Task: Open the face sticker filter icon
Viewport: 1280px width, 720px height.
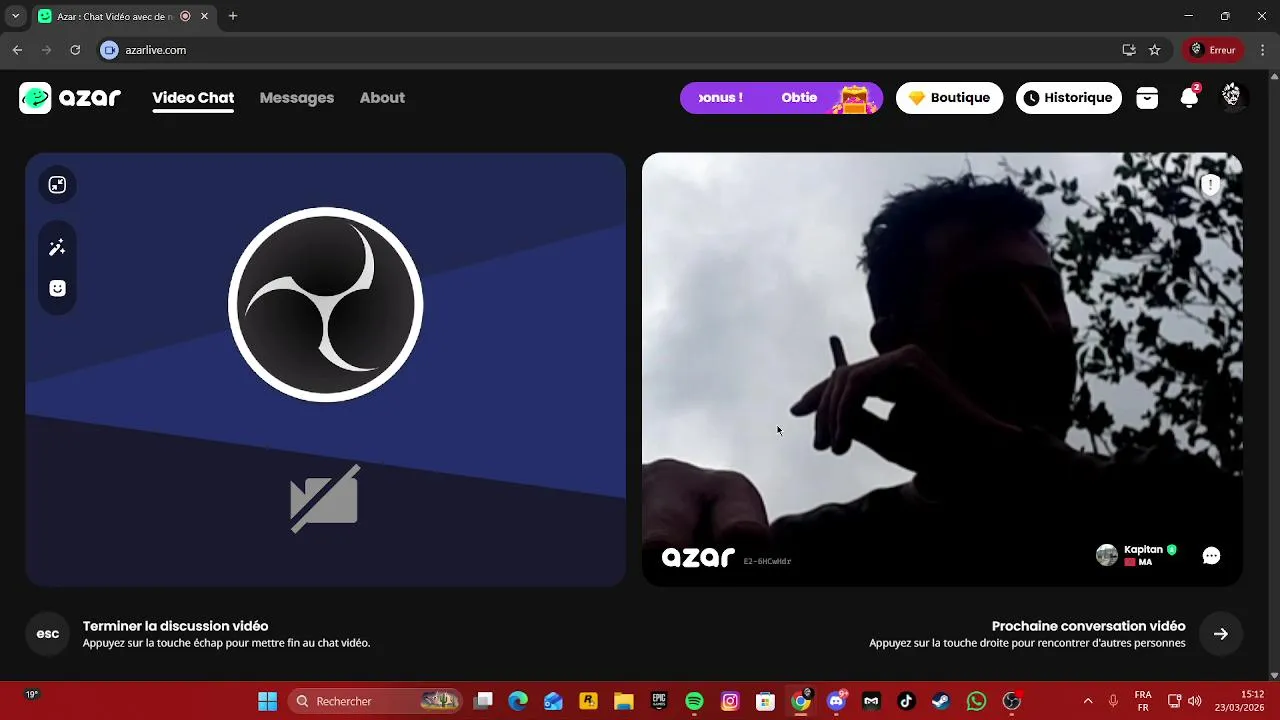Action: pos(57,289)
